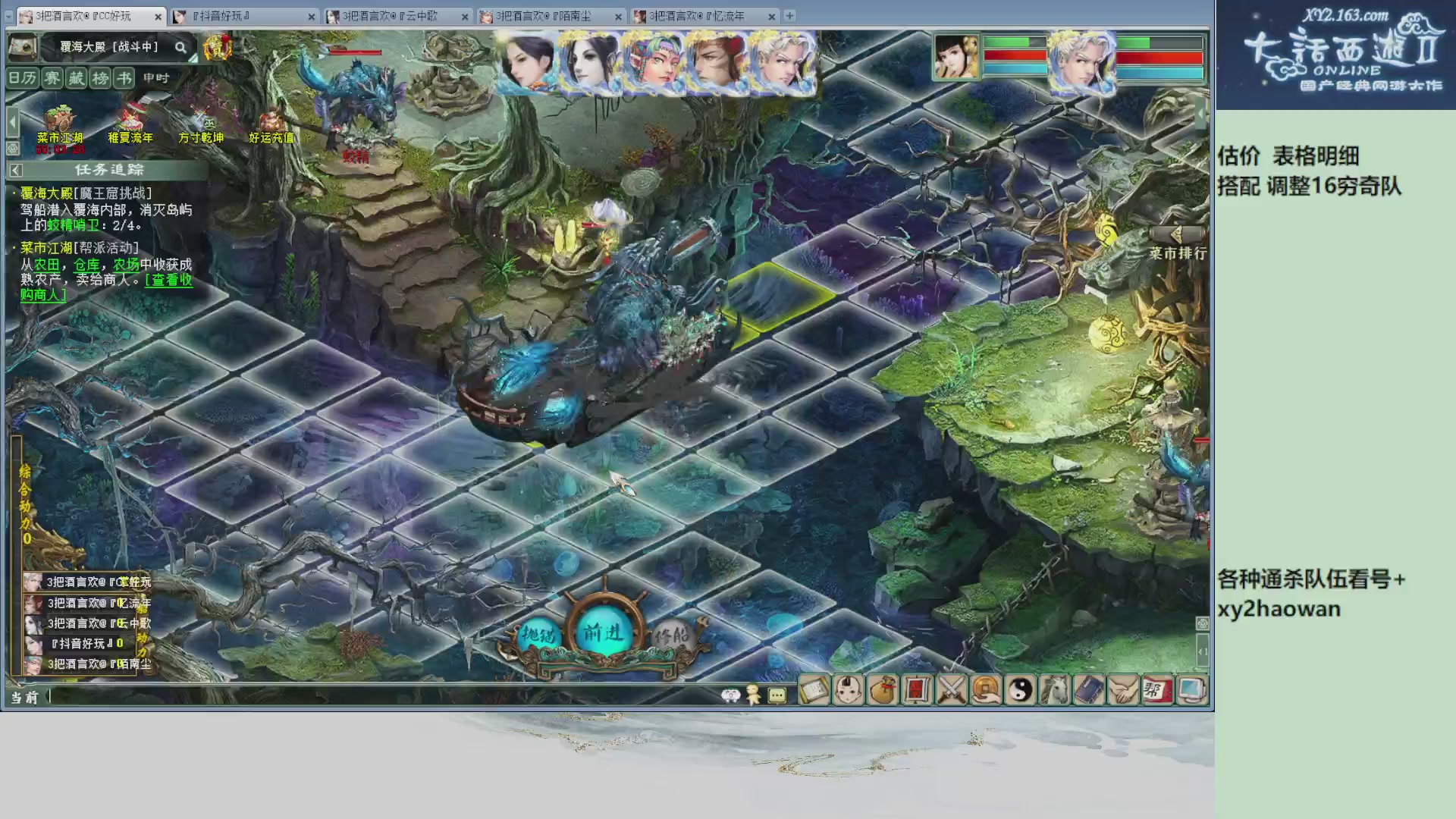Open the 赛 competition button
The image size is (1456, 819).
(52, 78)
